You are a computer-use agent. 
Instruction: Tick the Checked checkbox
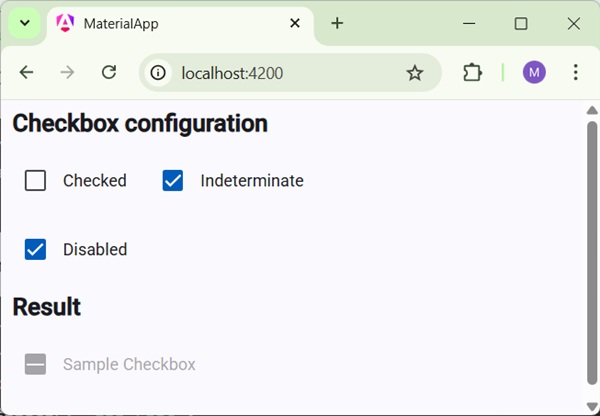[x=36, y=181]
